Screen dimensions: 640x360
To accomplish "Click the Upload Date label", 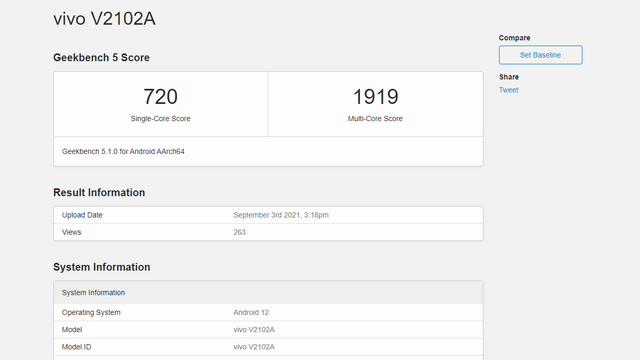I will (82, 215).
